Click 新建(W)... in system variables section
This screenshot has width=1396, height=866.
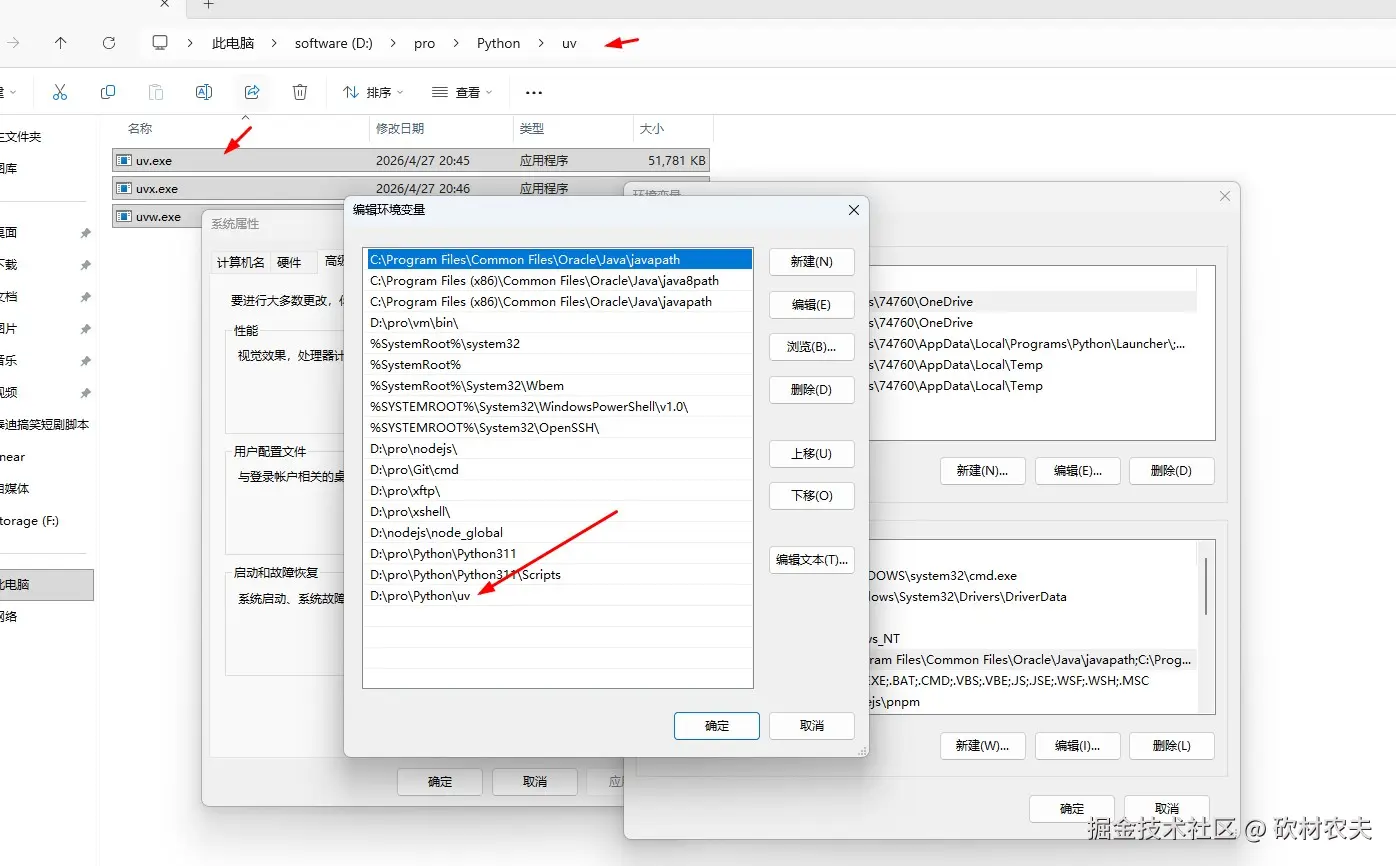[982, 745]
